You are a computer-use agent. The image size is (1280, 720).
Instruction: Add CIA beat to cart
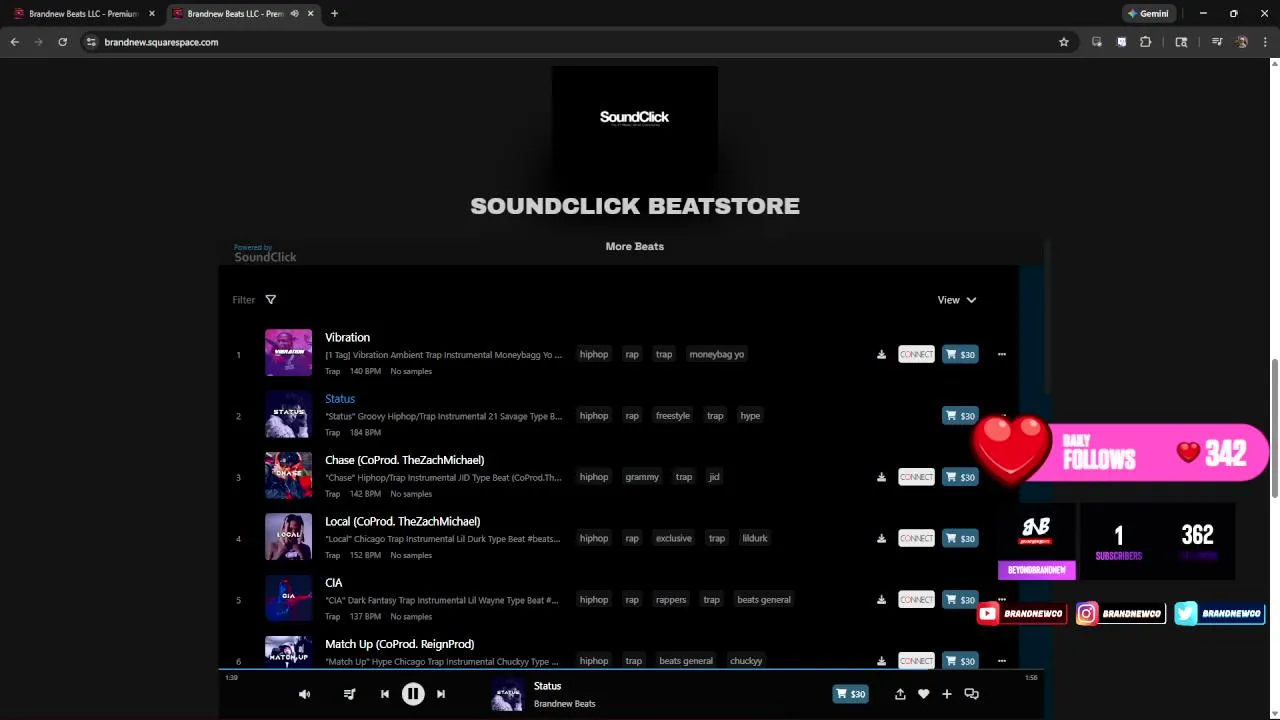[960, 600]
